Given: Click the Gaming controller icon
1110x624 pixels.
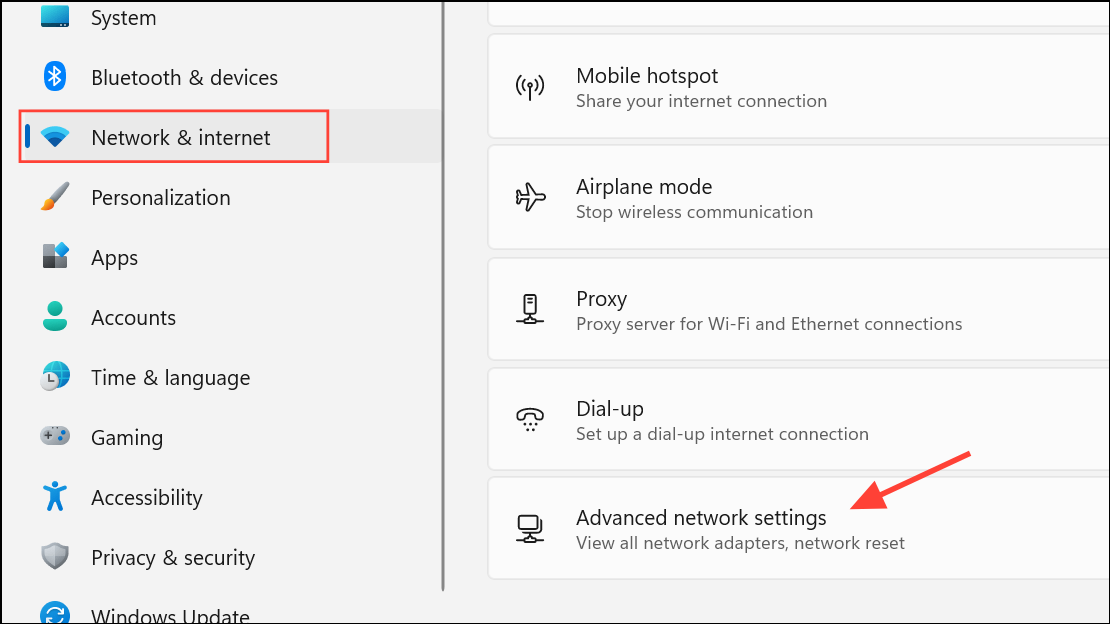Looking at the screenshot, I should click(x=55, y=436).
